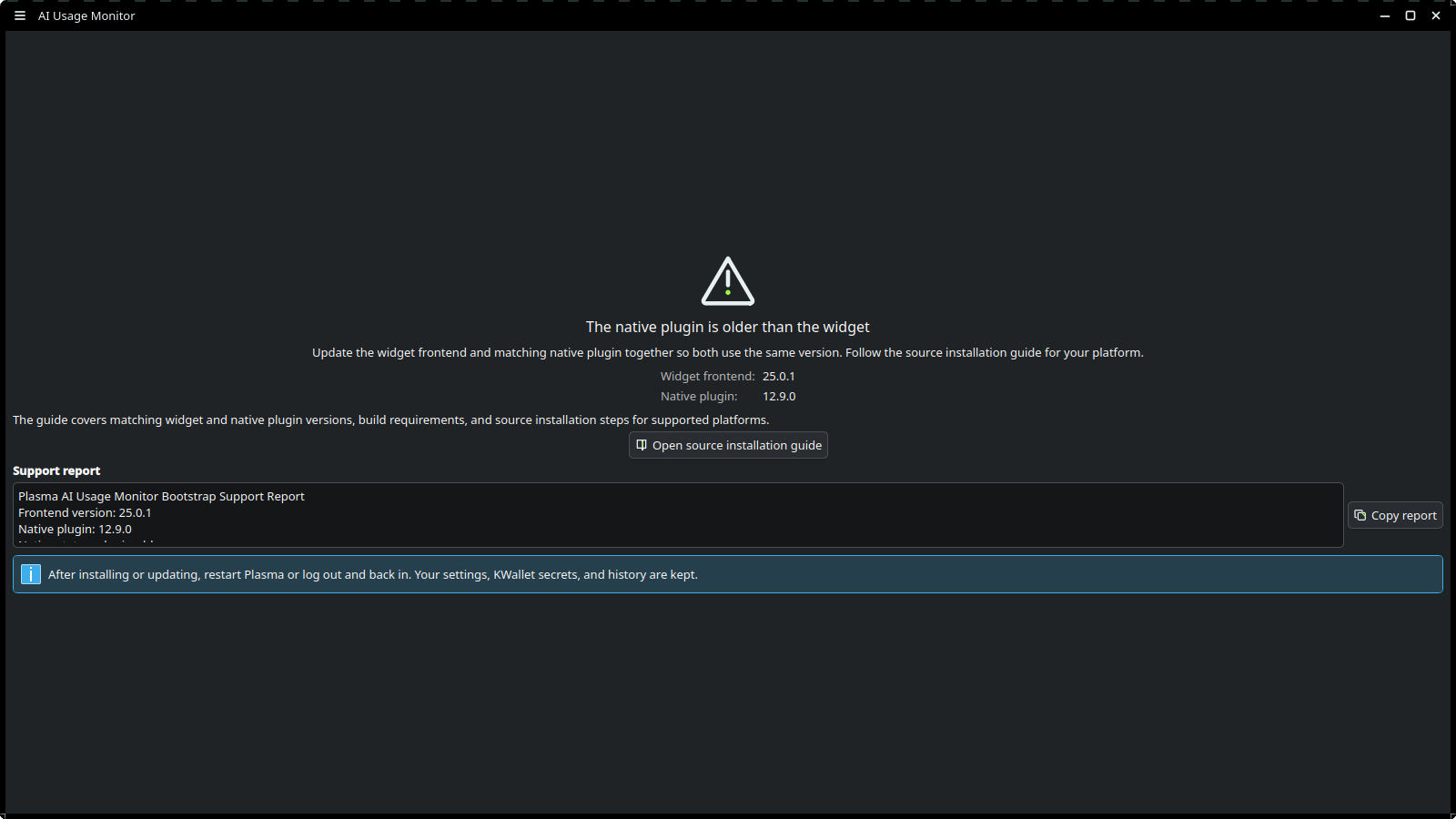This screenshot has height=819, width=1456.
Task: Click the 'Native plugin:' label above the guide text
Action: [699, 396]
